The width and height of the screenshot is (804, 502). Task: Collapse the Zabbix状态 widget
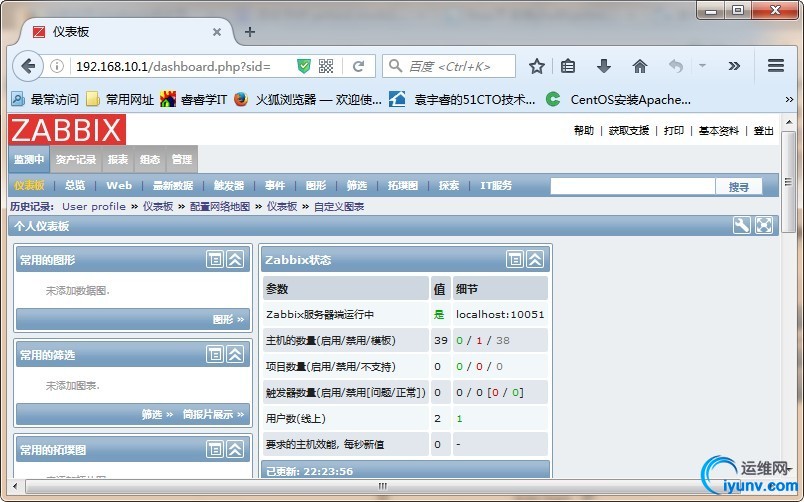click(535, 259)
